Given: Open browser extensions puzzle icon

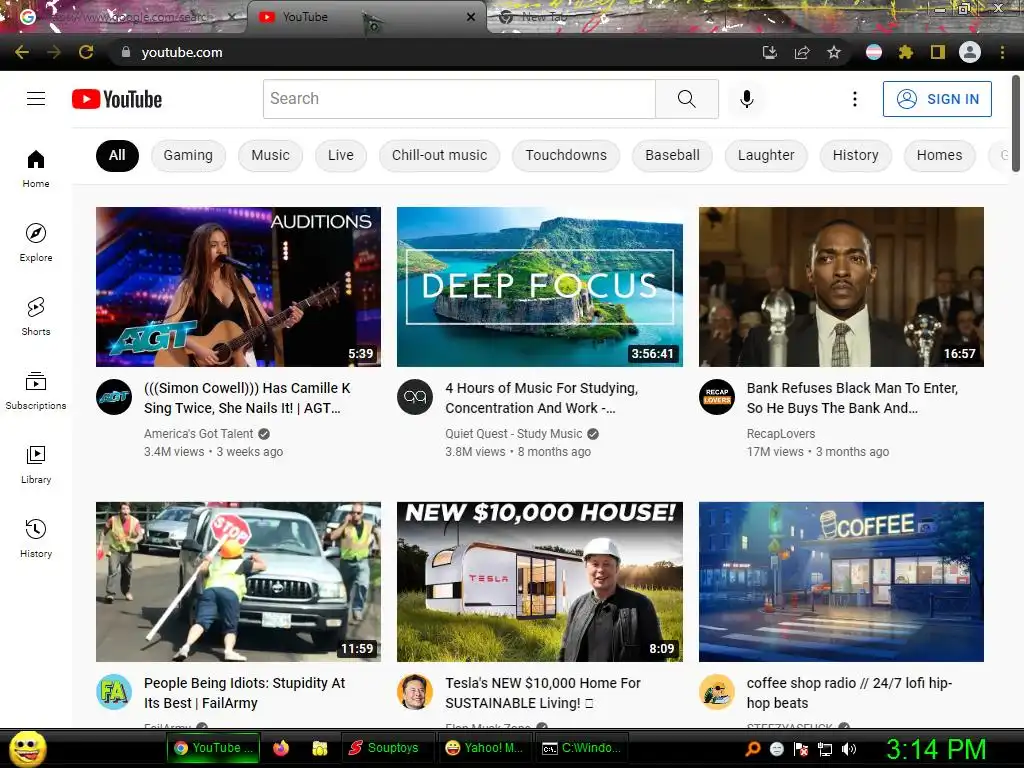Looking at the screenshot, I should pyautogui.click(x=906, y=52).
